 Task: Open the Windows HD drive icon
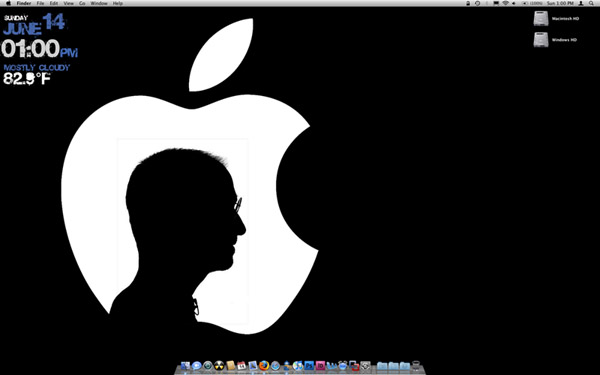pos(541,39)
